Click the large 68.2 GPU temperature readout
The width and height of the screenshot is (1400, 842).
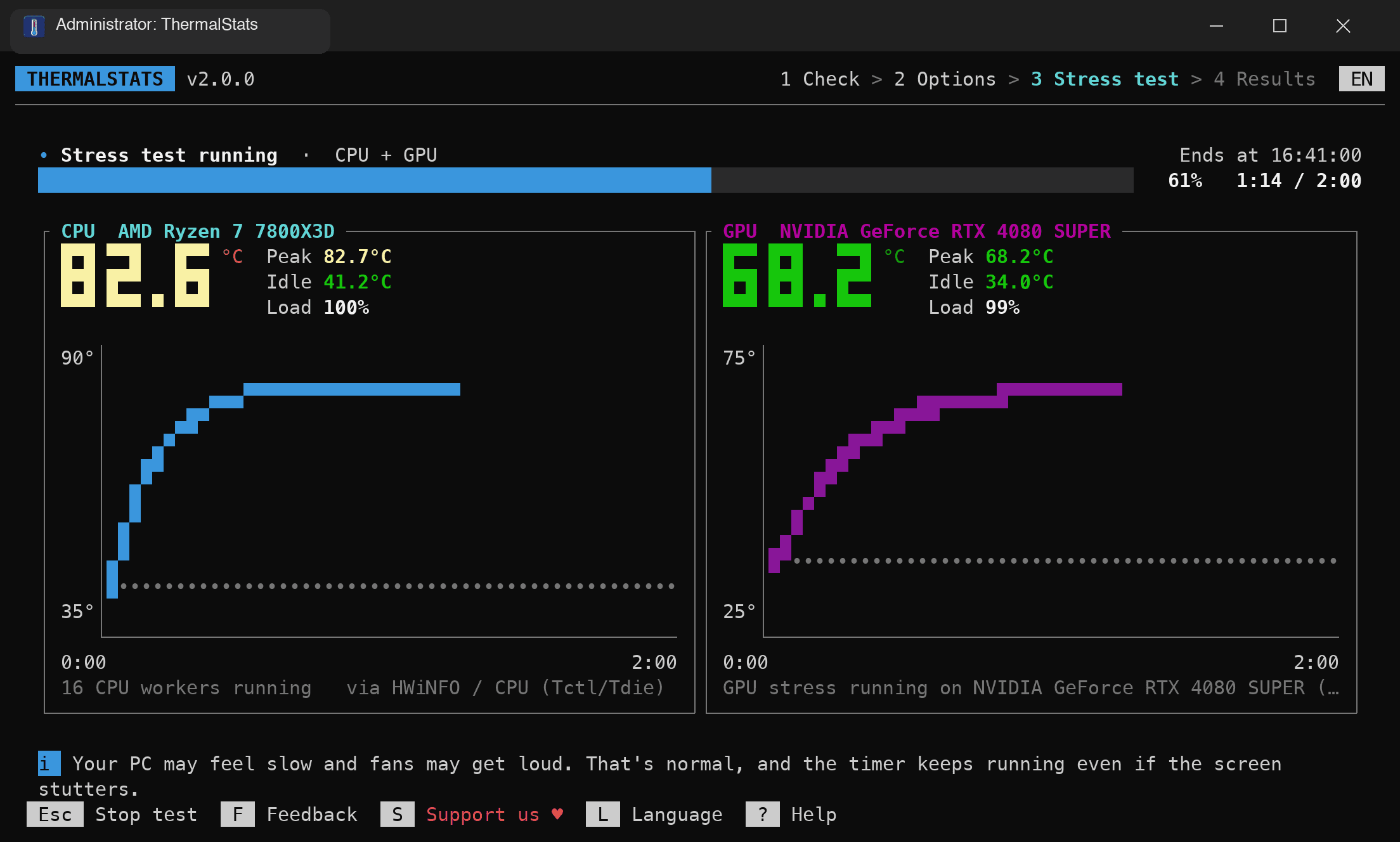tap(797, 275)
